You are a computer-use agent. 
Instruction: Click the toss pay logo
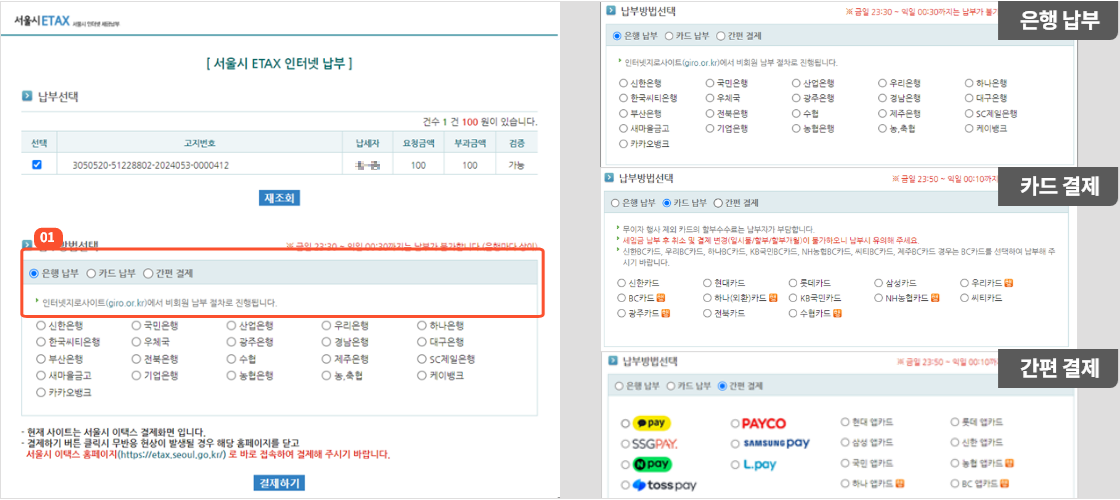[x=664, y=486]
